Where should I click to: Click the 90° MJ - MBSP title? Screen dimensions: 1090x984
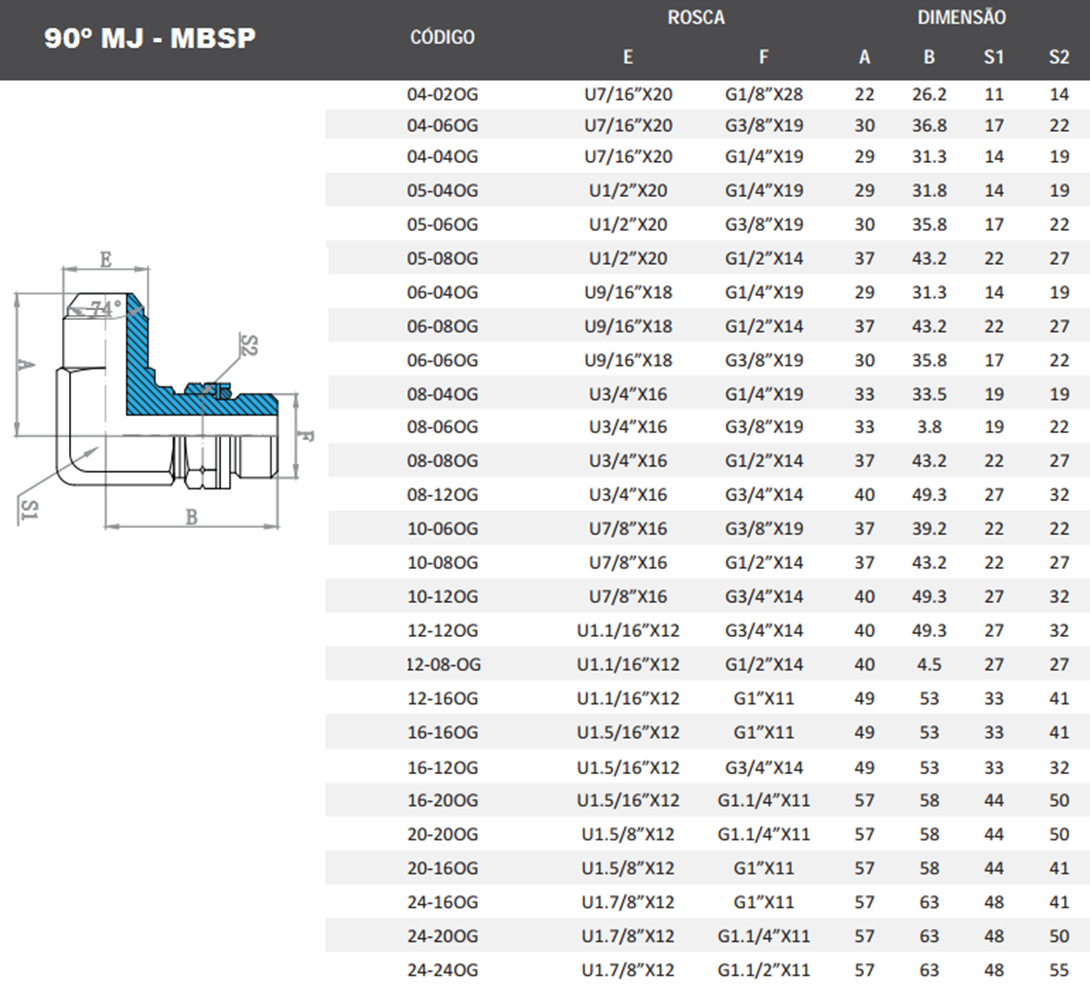[150, 39]
